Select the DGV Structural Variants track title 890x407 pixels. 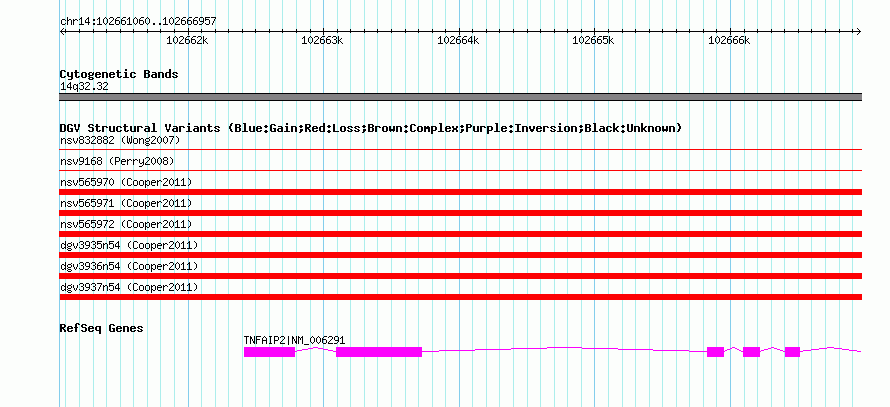click(371, 128)
